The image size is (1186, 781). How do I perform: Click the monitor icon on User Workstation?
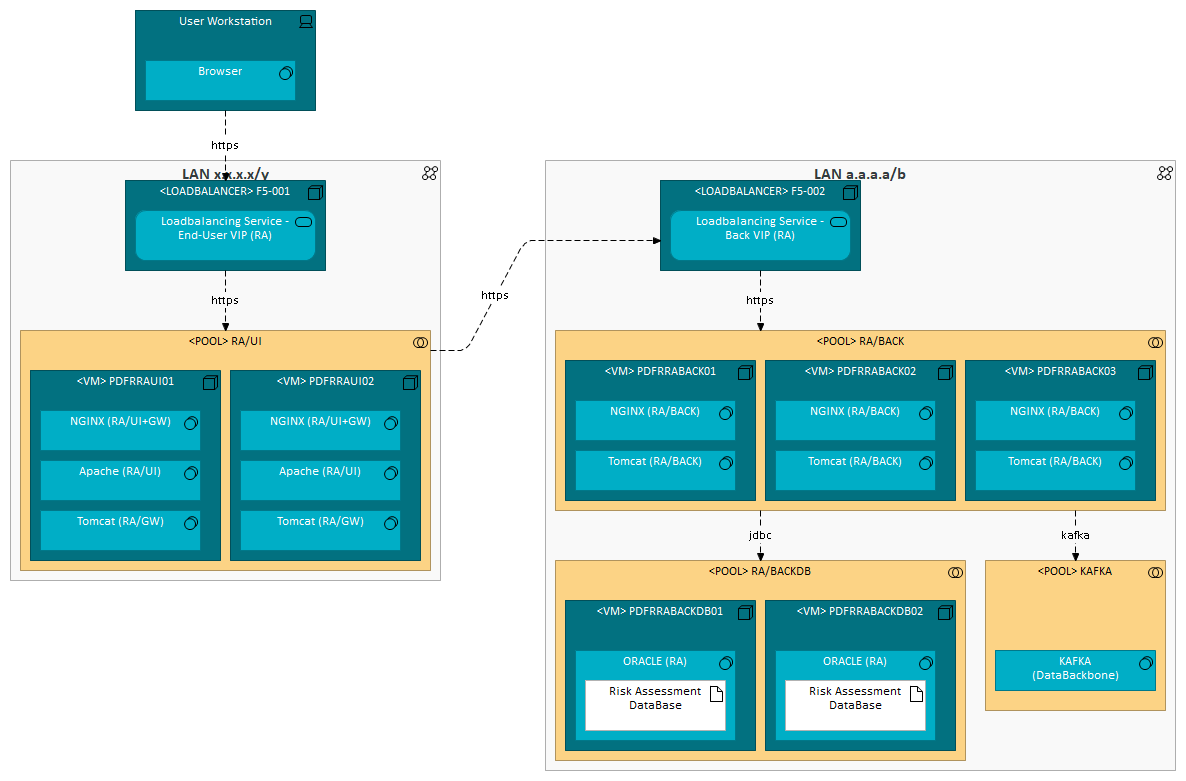tap(305, 20)
